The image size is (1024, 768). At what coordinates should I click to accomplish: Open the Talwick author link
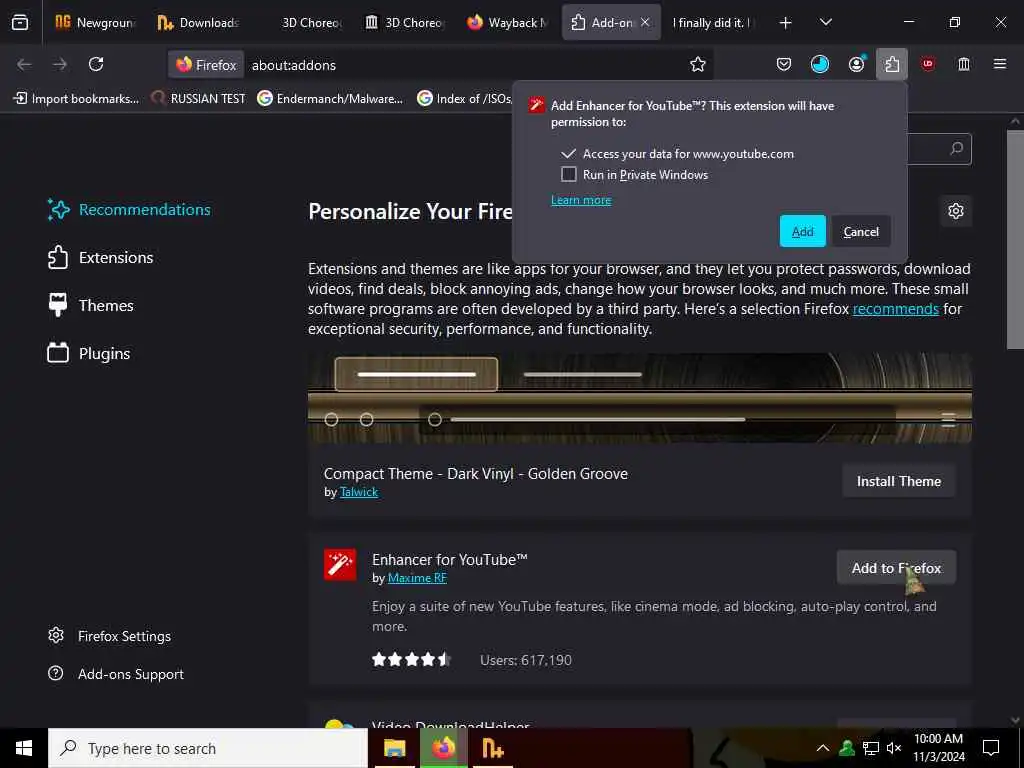359,492
